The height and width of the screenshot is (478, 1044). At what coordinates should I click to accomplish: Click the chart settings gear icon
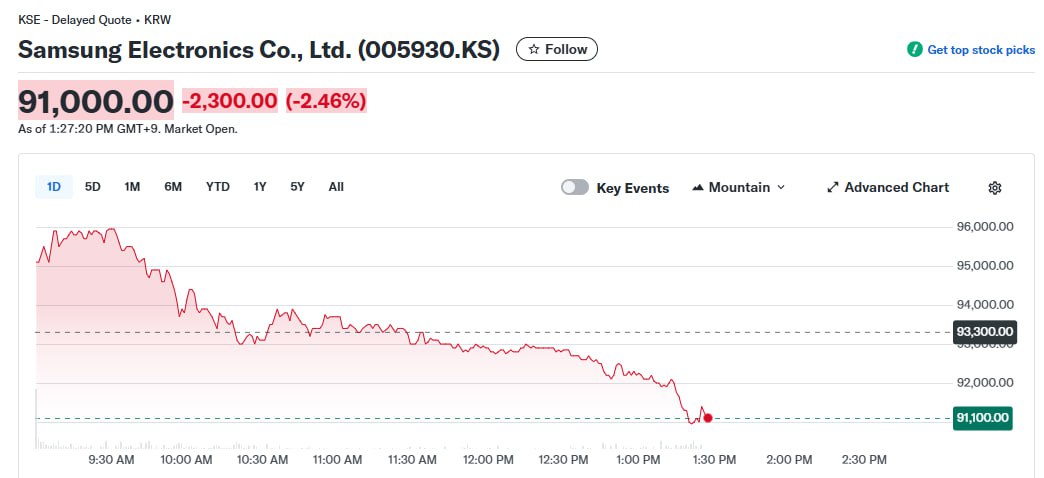pos(994,188)
